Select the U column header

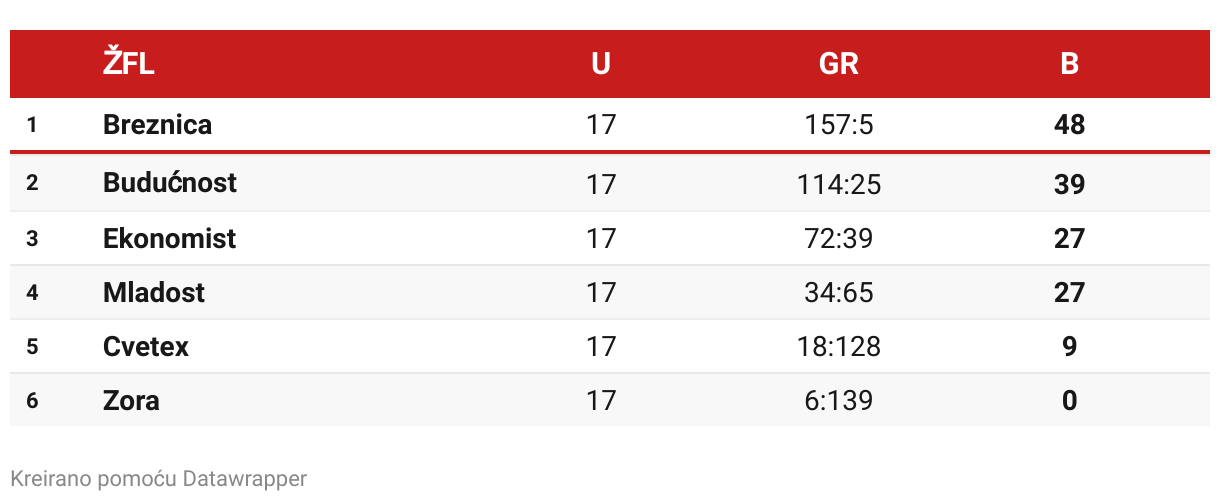[601, 64]
